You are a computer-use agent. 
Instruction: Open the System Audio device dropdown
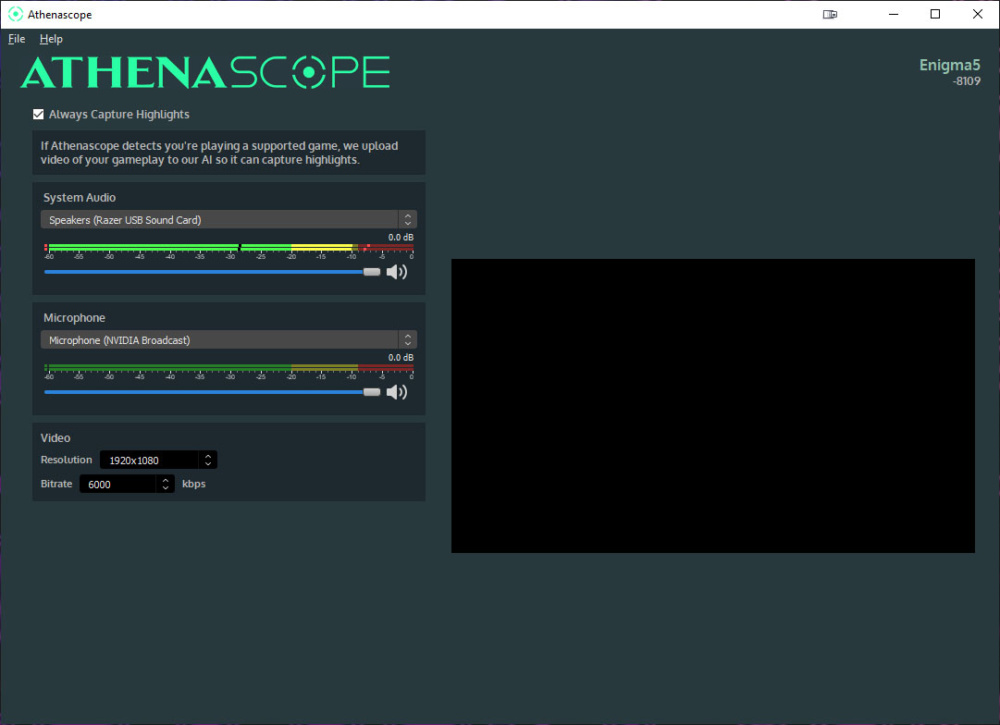[229, 219]
